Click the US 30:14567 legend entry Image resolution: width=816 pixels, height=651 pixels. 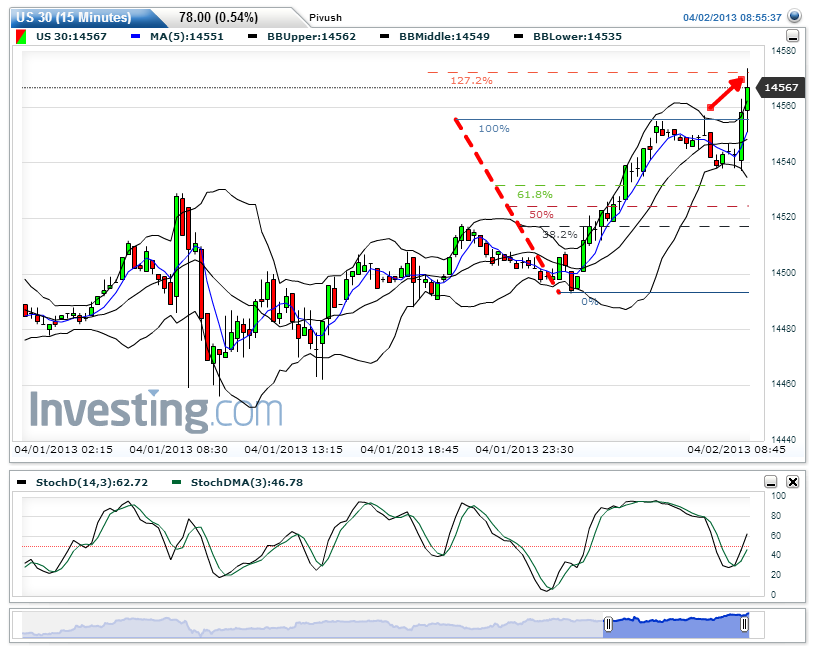pos(71,36)
